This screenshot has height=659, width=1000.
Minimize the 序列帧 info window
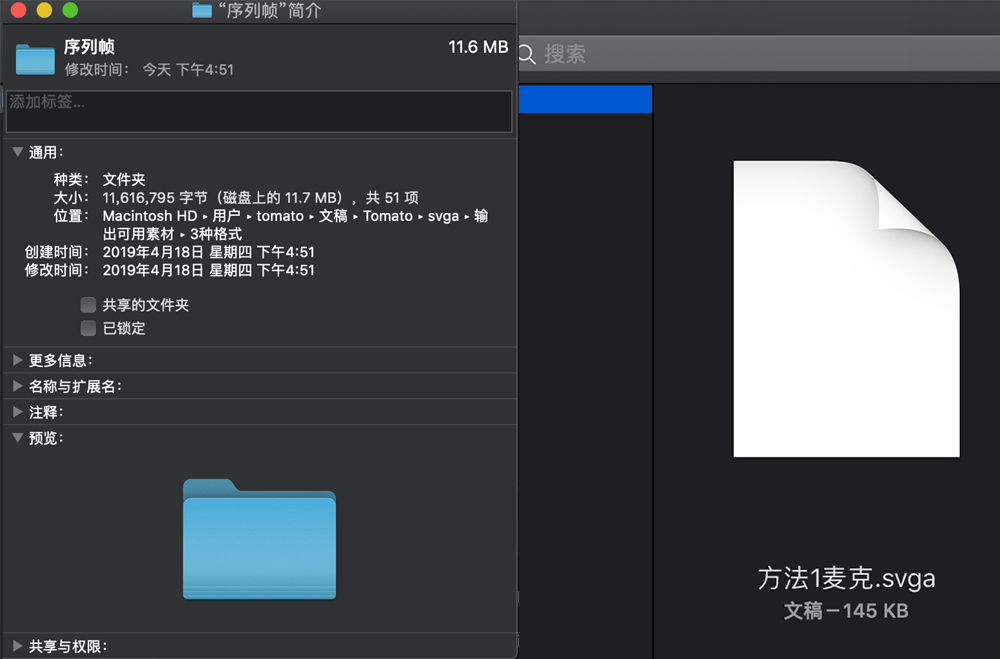pos(44,10)
